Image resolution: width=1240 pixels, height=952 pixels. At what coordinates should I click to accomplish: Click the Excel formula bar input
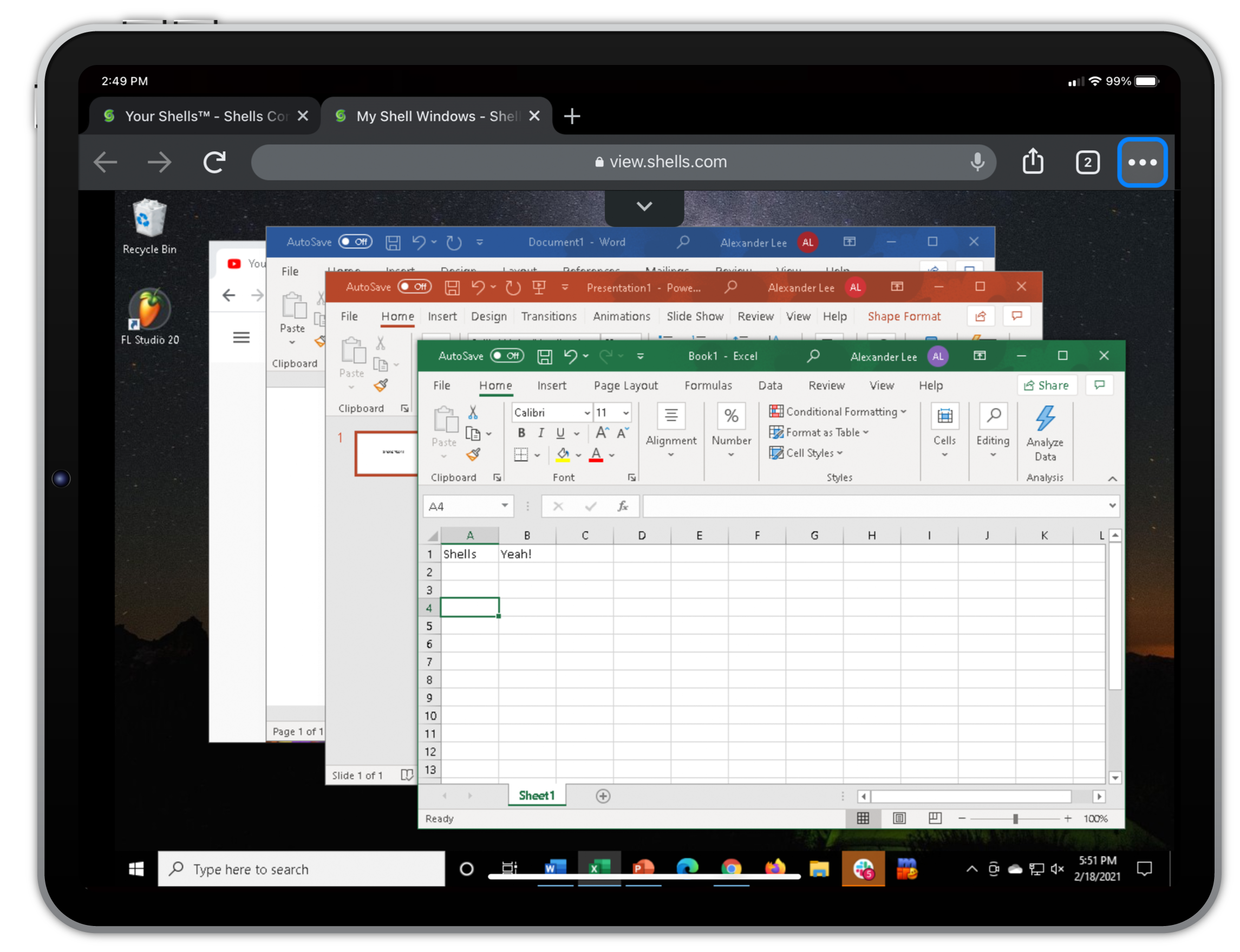[x=875, y=506]
